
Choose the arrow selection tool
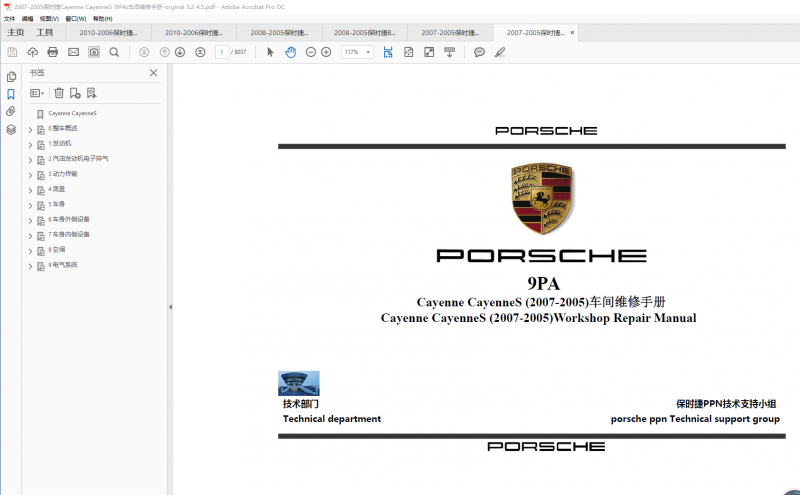coord(270,52)
